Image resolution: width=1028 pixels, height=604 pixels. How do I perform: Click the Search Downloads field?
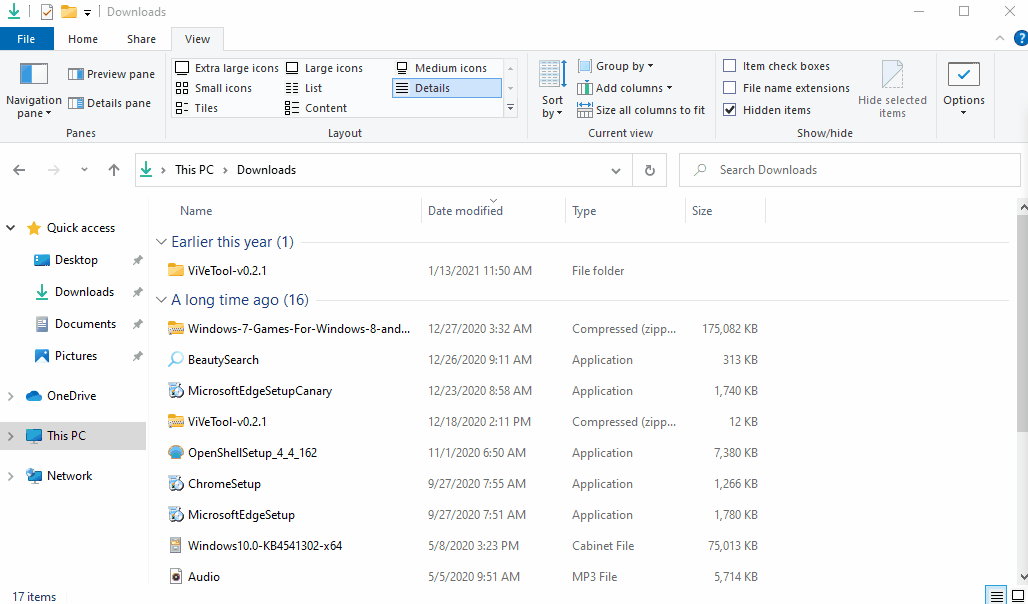(x=850, y=170)
